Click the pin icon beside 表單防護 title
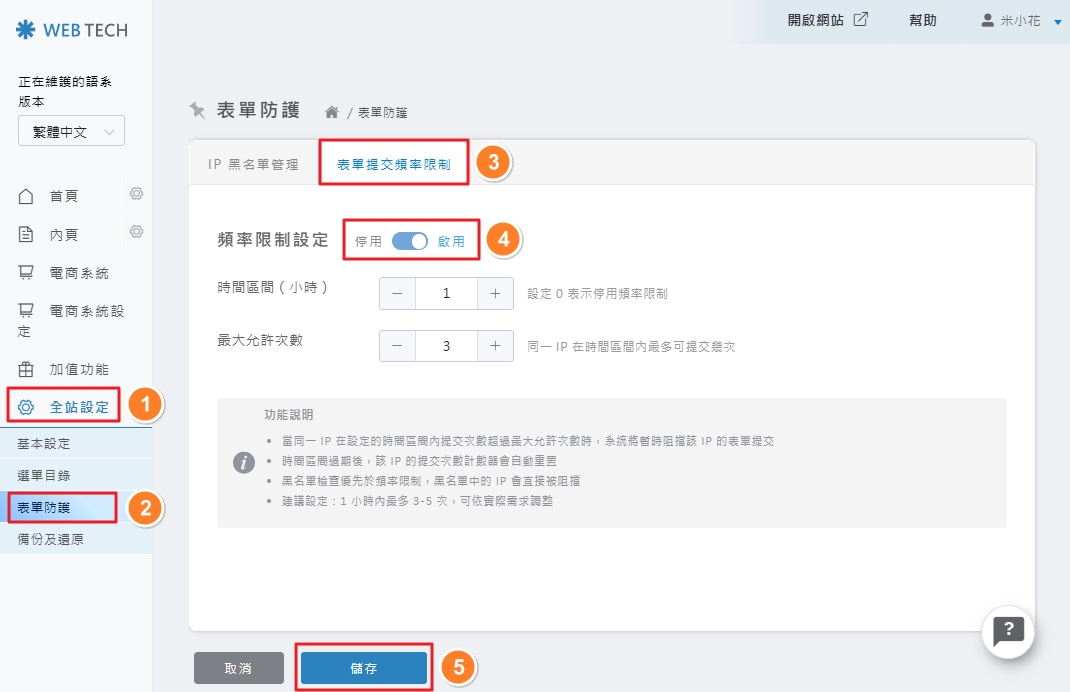Screen dimensions: 1070x692 click(x=198, y=110)
